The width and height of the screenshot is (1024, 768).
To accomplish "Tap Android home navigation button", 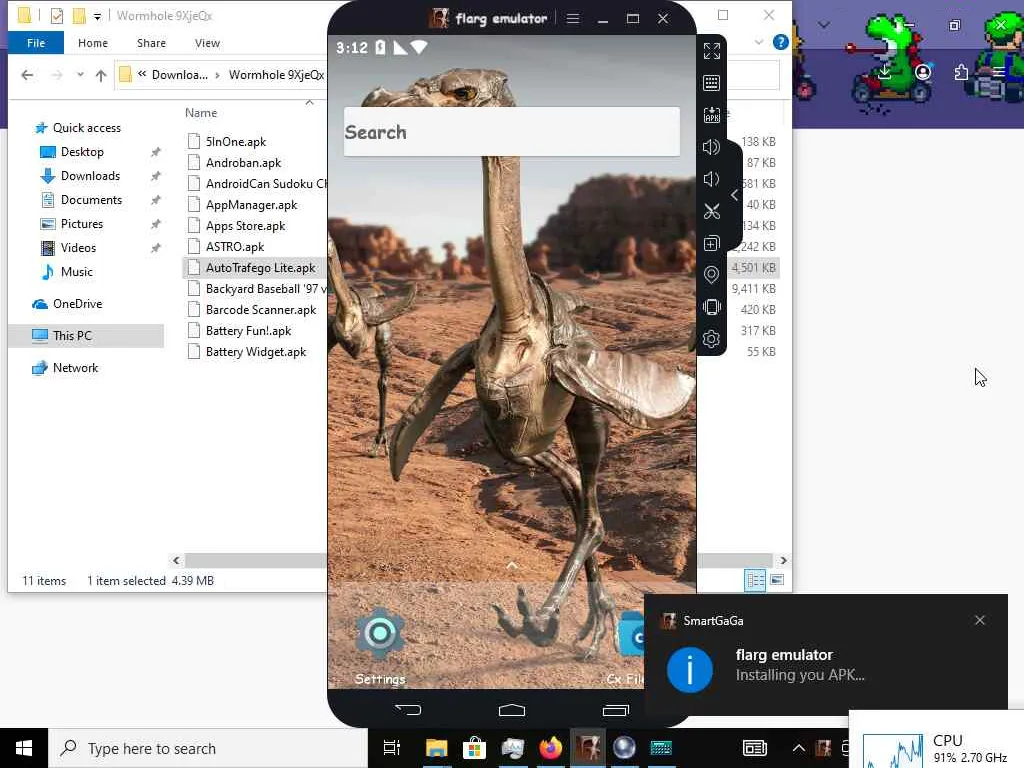I will (x=511, y=710).
